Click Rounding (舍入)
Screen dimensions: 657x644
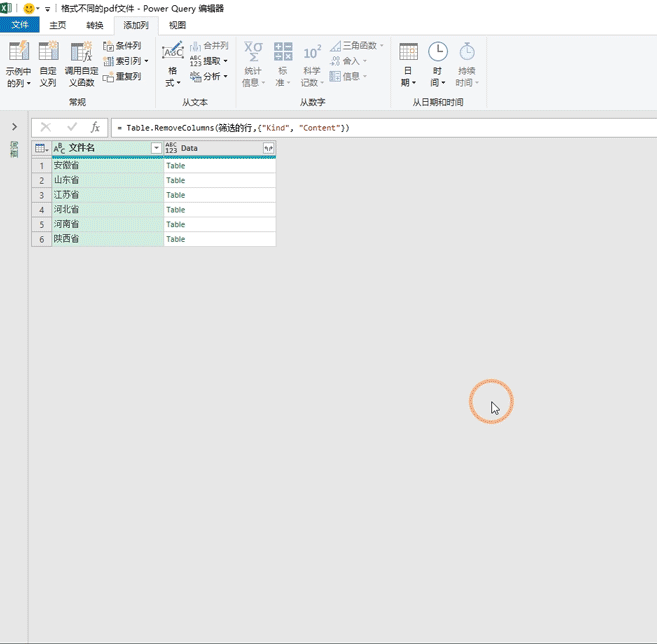click(348, 61)
